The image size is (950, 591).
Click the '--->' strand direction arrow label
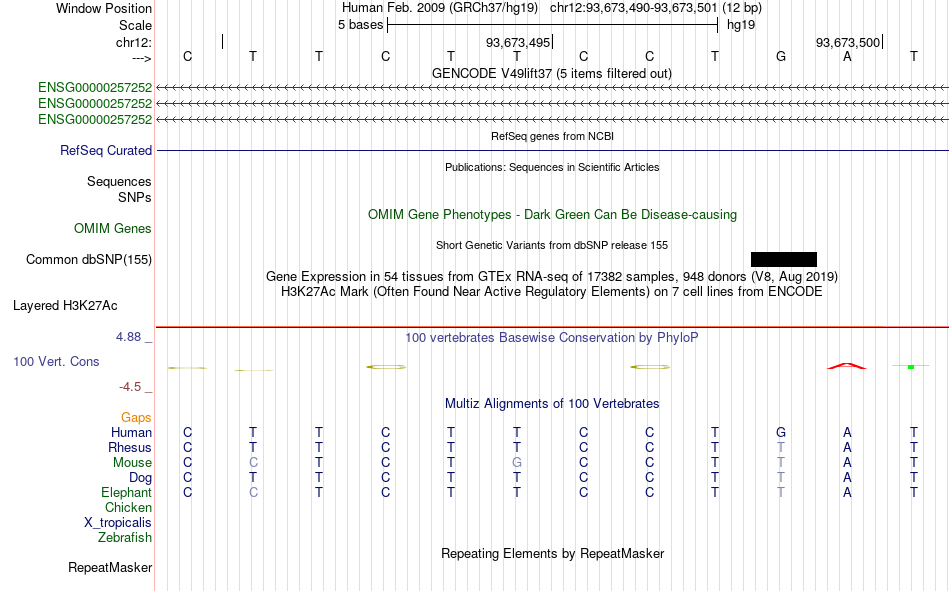pos(142,58)
